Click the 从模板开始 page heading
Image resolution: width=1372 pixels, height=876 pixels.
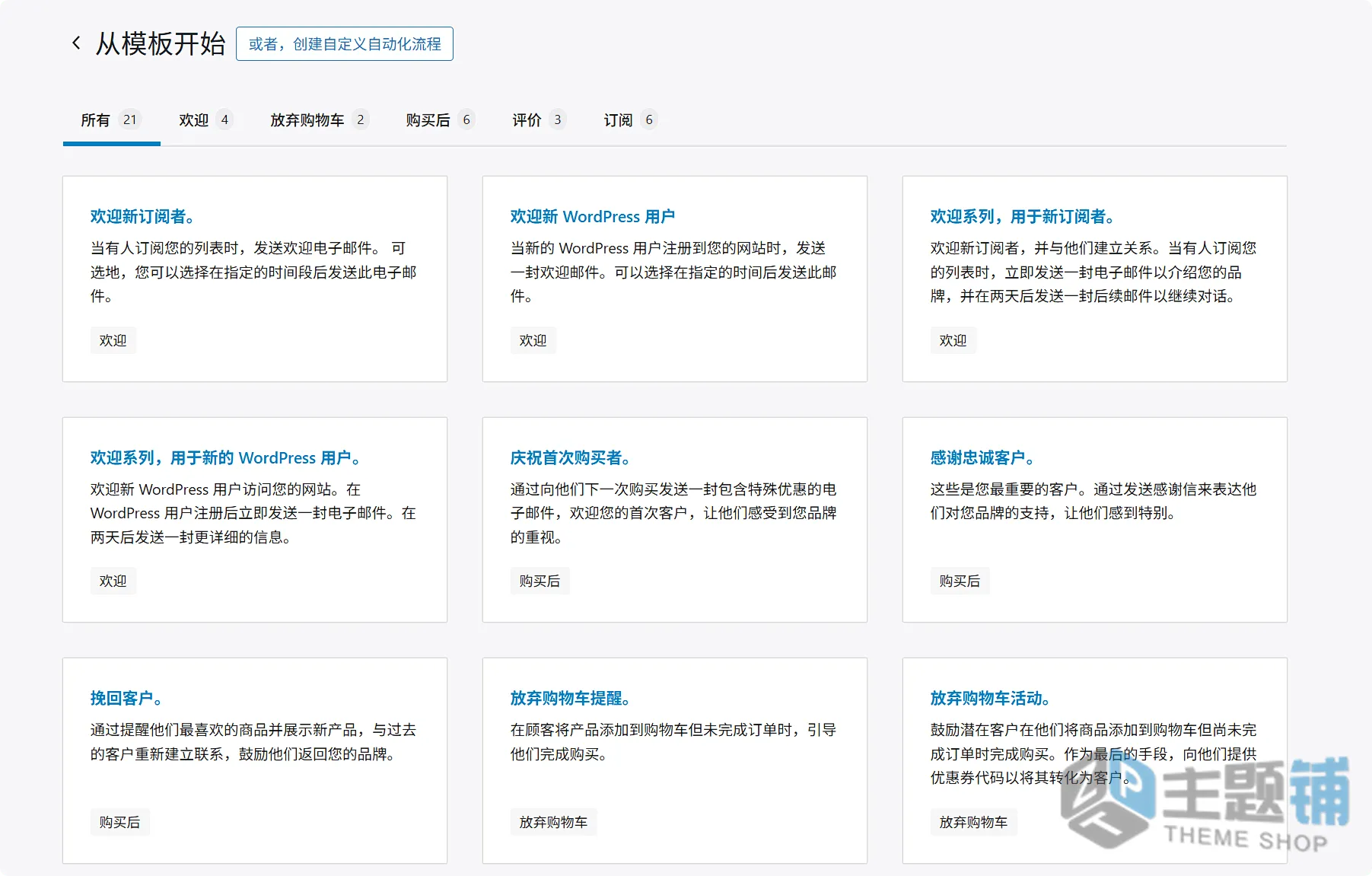[x=161, y=43]
